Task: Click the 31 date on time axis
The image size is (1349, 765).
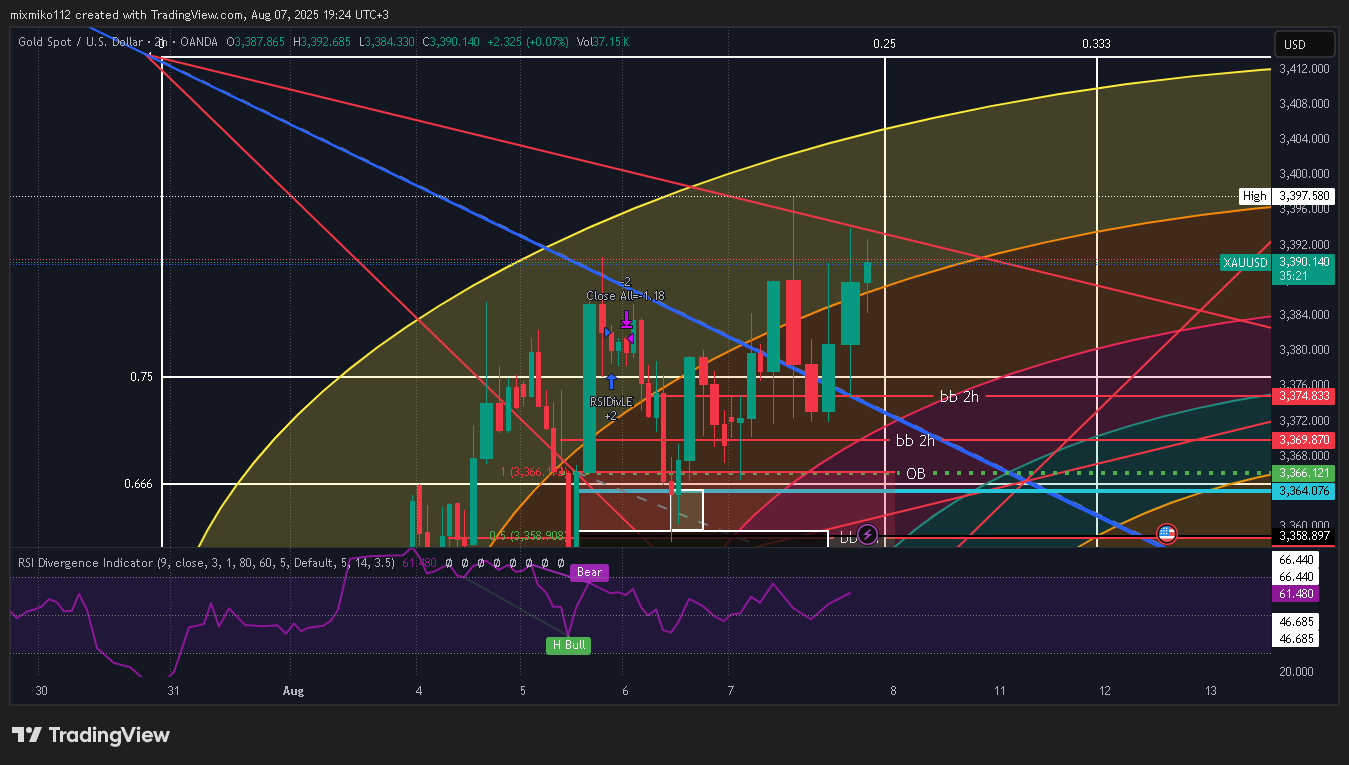Action: click(172, 691)
